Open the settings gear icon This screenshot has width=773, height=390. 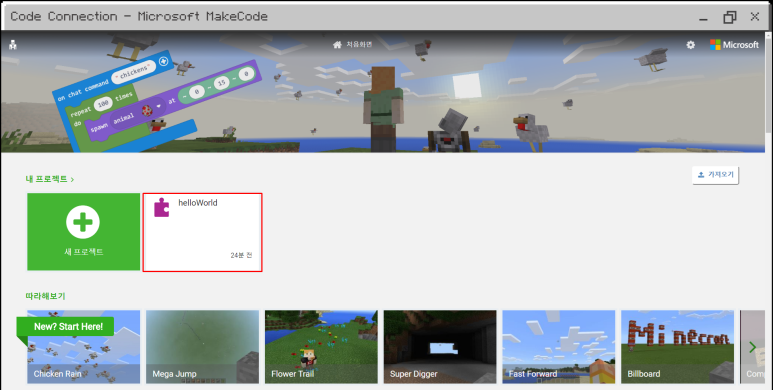tap(691, 45)
